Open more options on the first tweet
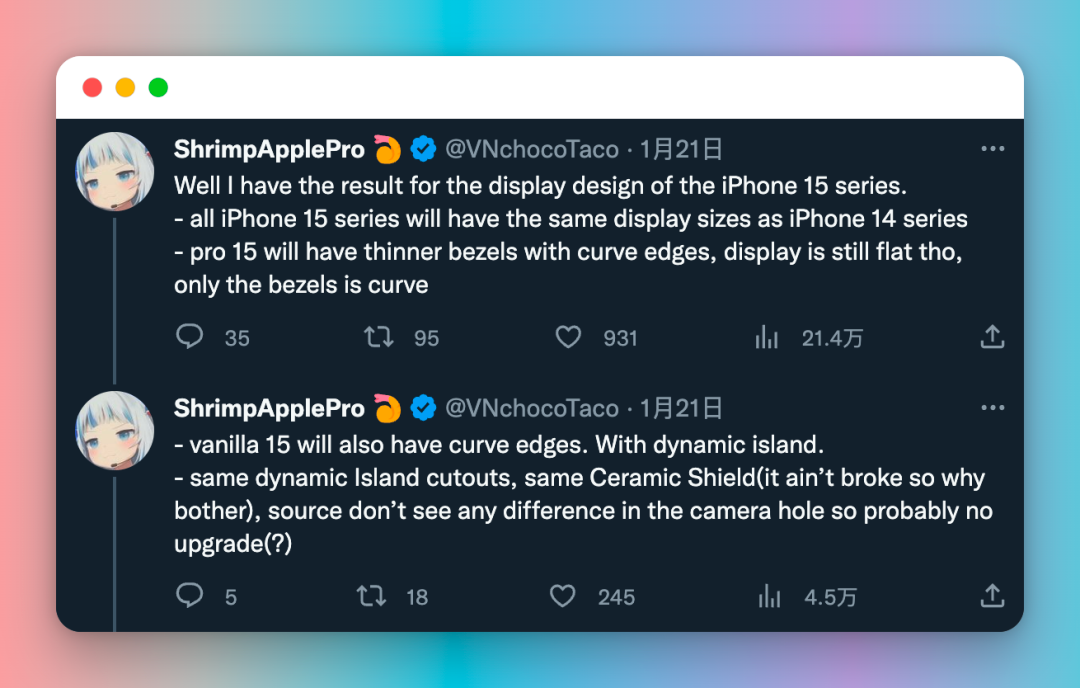The height and width of the screenshot is (688, 1080). pos(992,150)
